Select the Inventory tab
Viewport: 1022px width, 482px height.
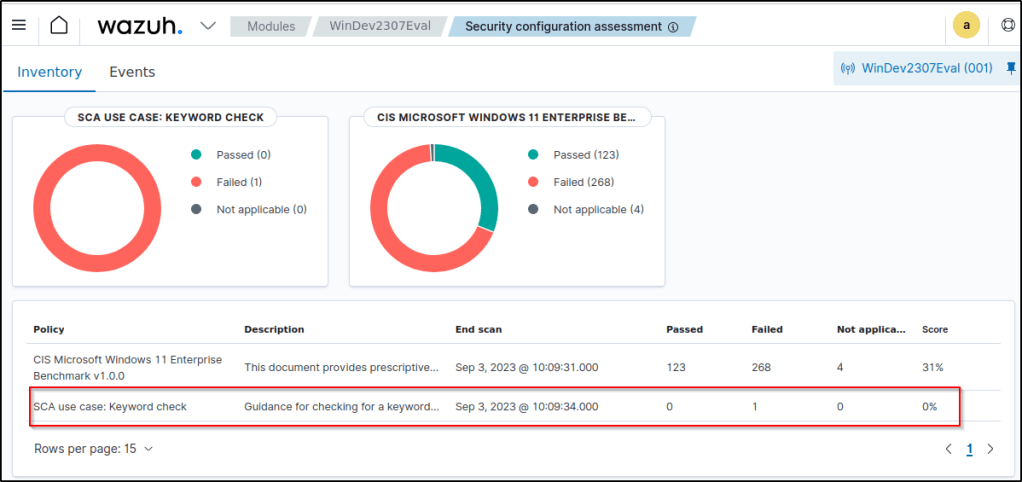[49, 72]
